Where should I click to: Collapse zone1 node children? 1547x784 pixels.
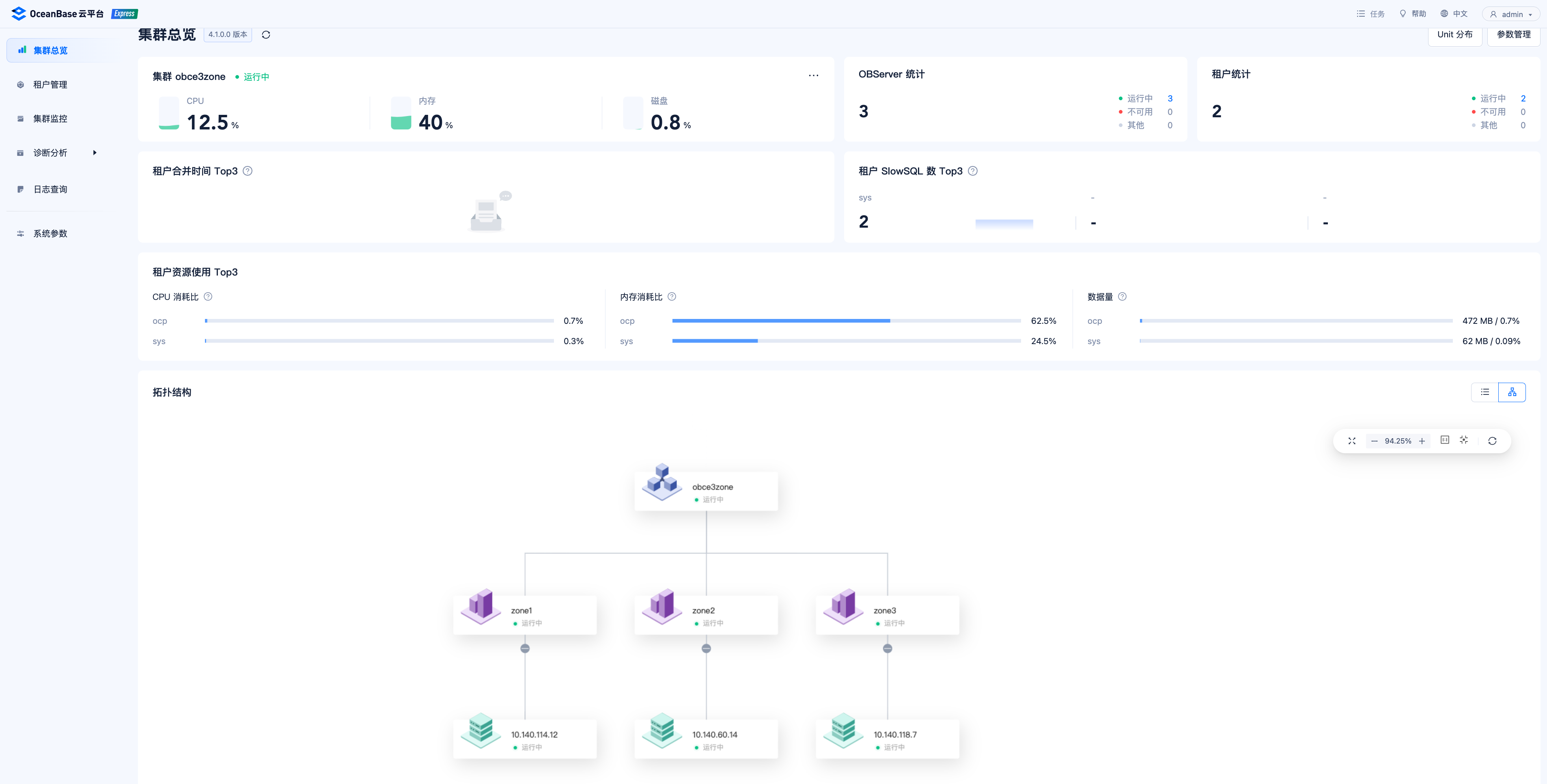coord(525,648)
